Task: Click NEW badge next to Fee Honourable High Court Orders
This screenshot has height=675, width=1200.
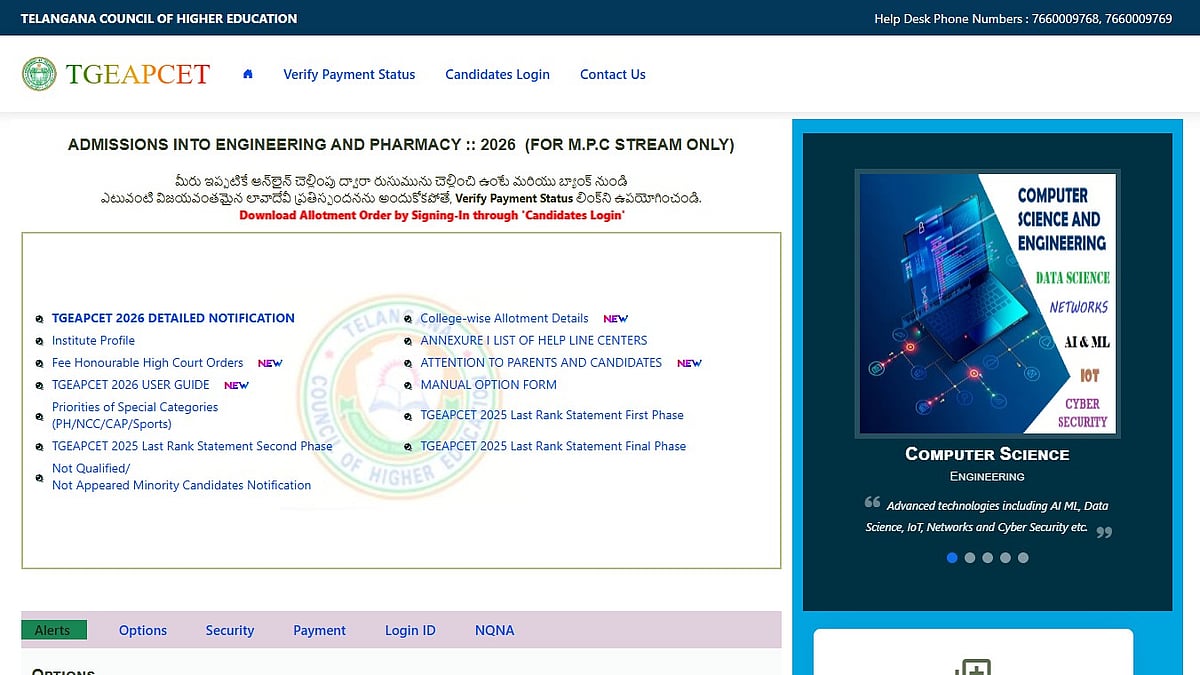Action: [x=270, y=364]
